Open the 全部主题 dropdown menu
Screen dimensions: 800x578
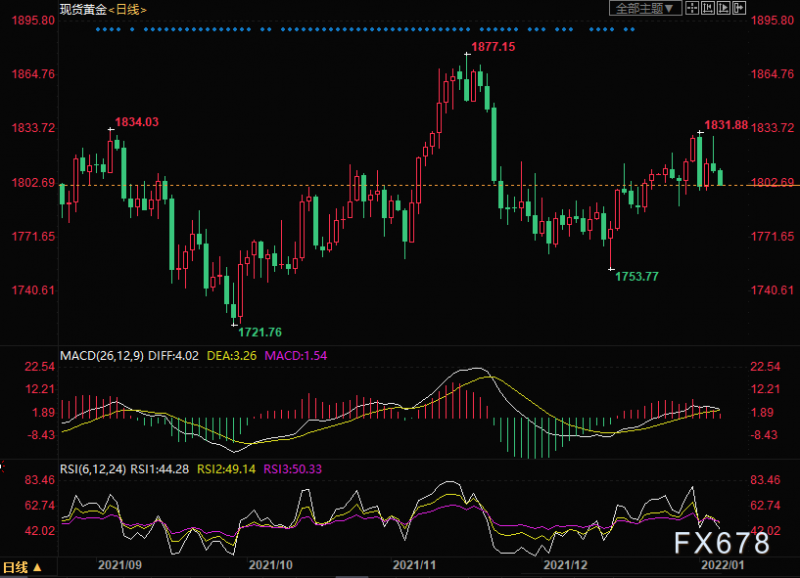pos(645,8)
